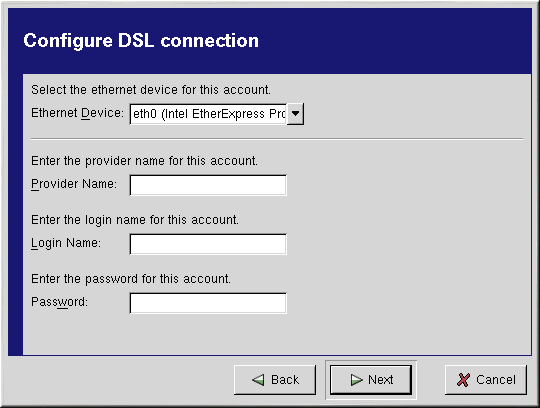This screenshot has height=408, width=540.
Task: Click the Password label
Action: 59,302
